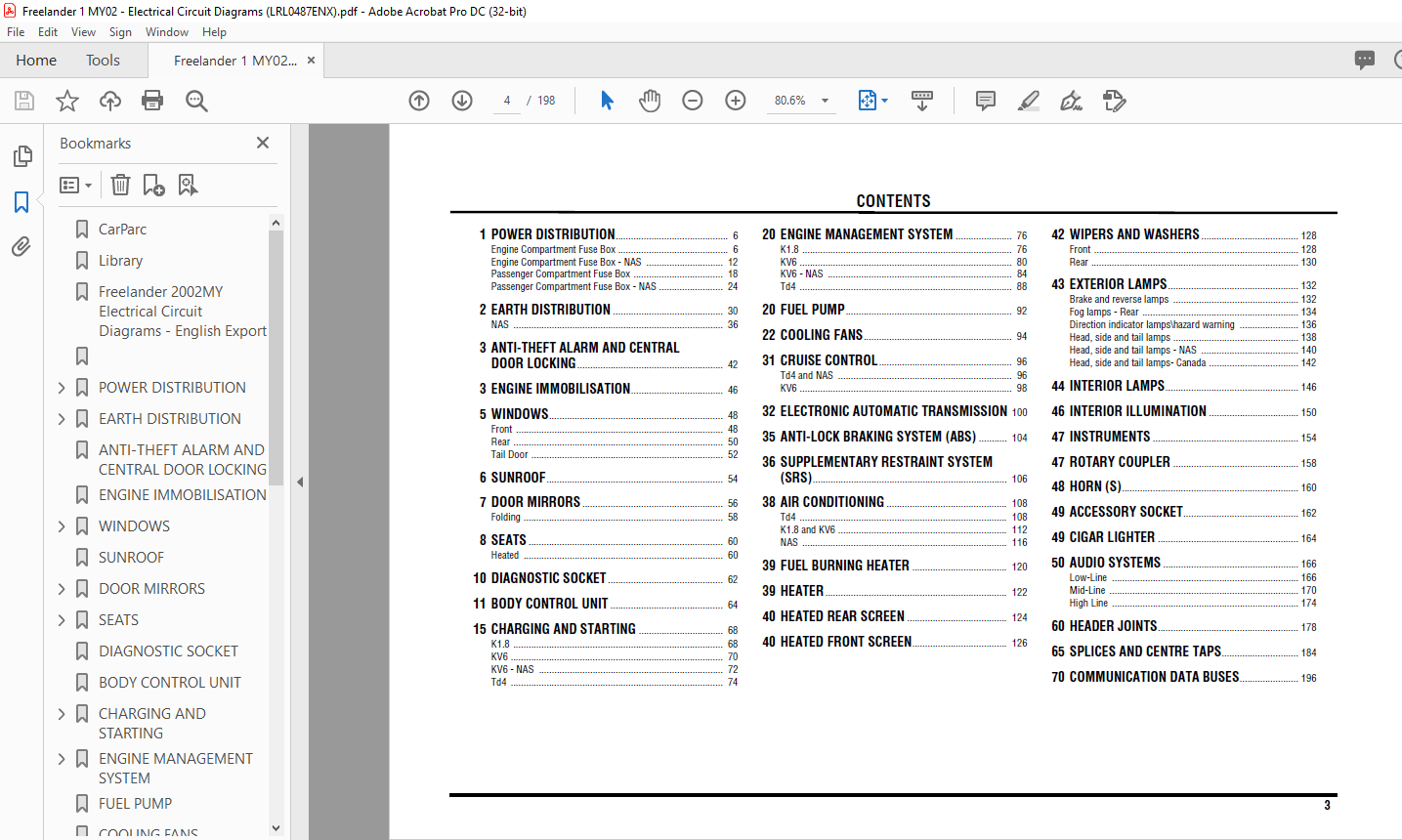This screenshot has height=840, width=1402.
Task: Zoom out with minus icon
Action: coord(693,101)
